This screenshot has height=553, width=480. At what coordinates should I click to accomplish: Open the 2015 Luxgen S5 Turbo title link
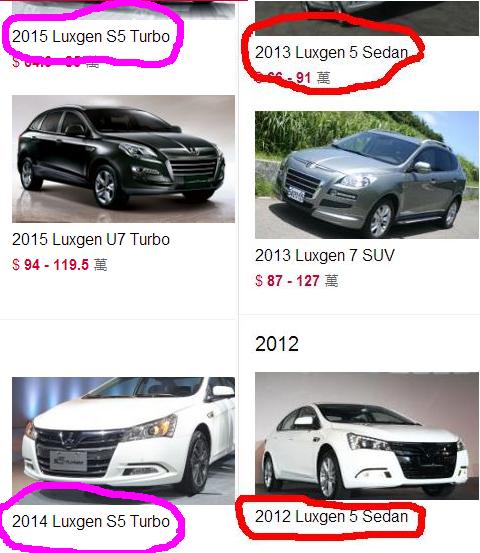(x=91, y=36)
